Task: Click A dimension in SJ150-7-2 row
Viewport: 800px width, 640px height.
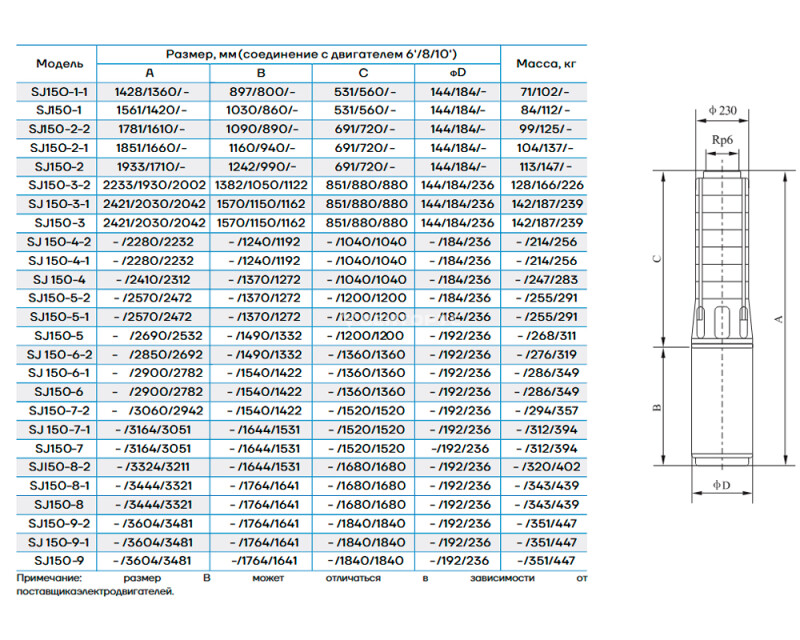Action: point(157,411)
